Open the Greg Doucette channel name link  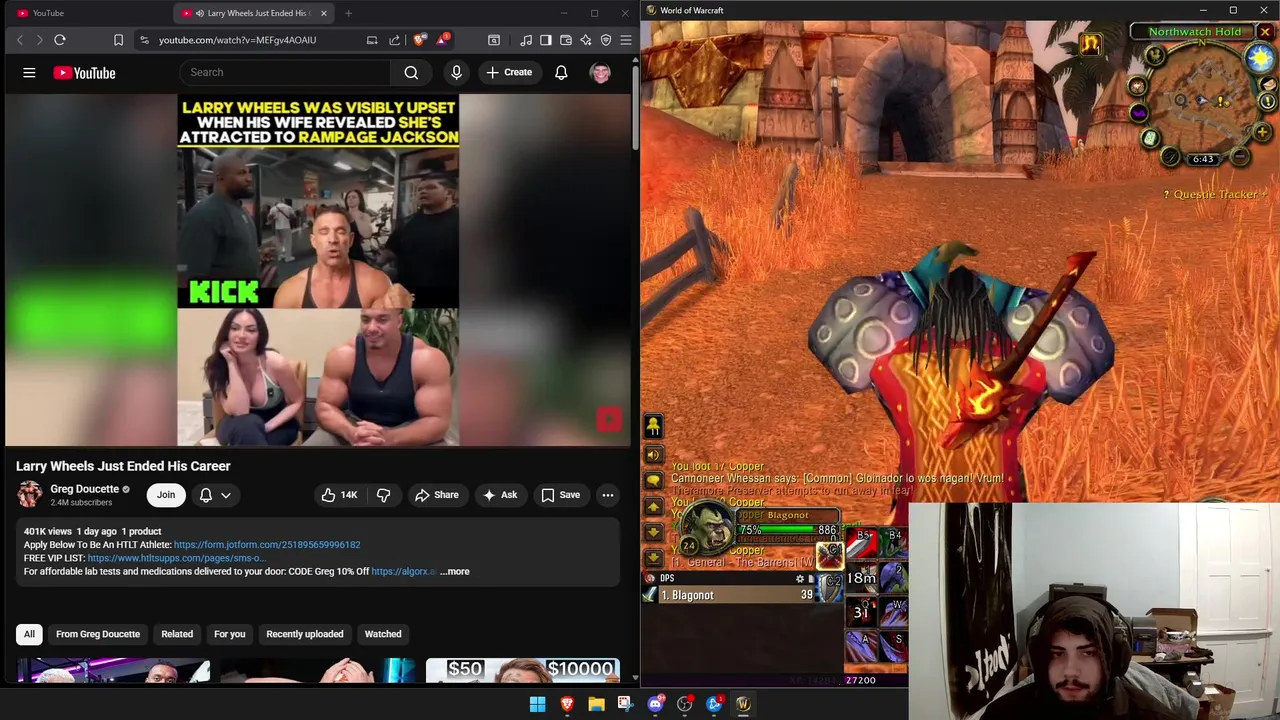[x=84, y=489]
